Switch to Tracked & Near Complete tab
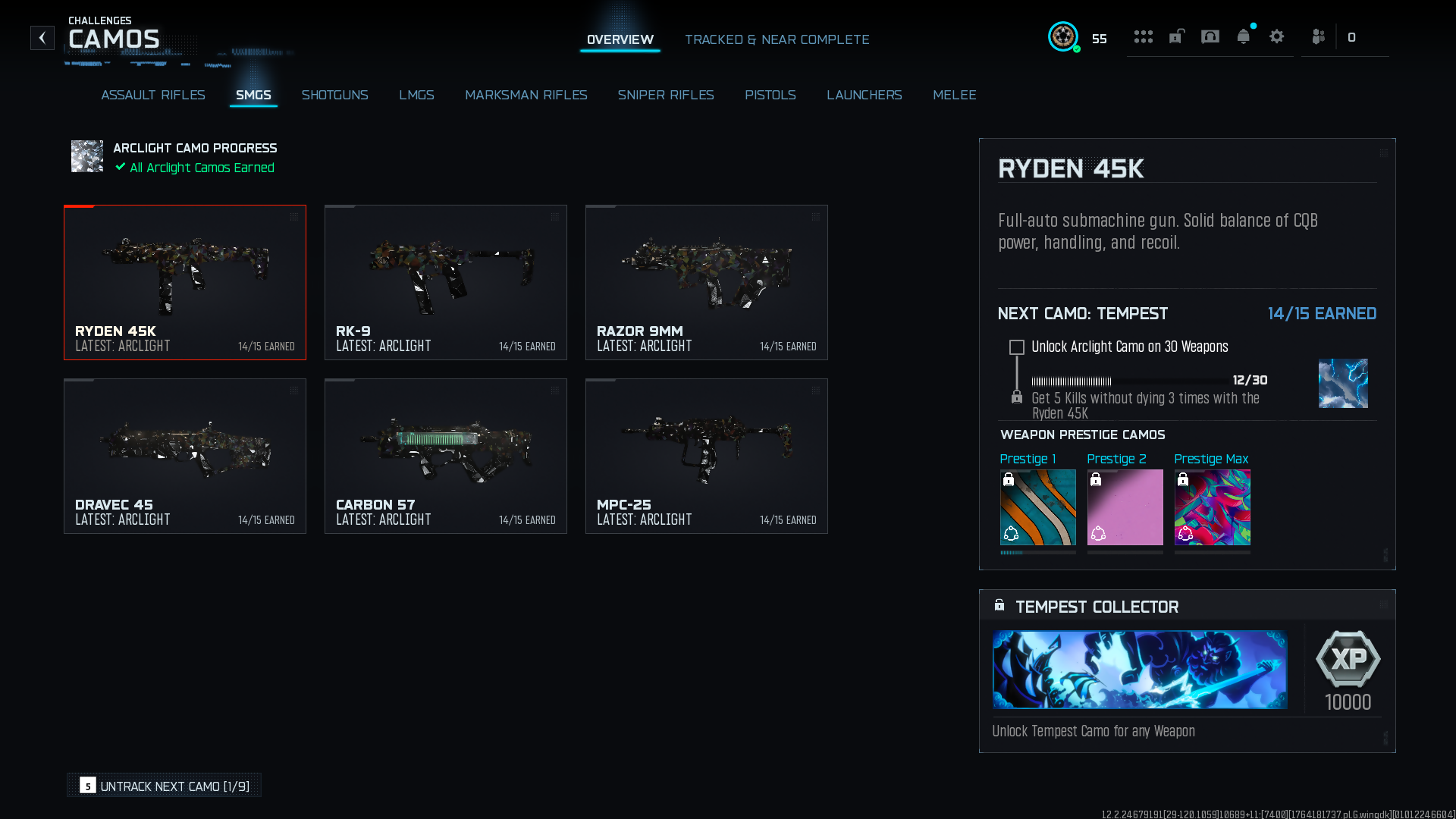1456x819 pixels. (777, 39)
